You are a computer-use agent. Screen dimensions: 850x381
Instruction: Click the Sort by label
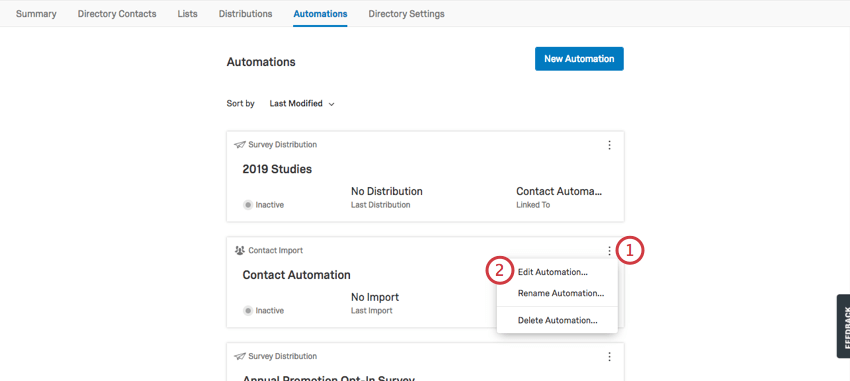(x=241, y=104)
